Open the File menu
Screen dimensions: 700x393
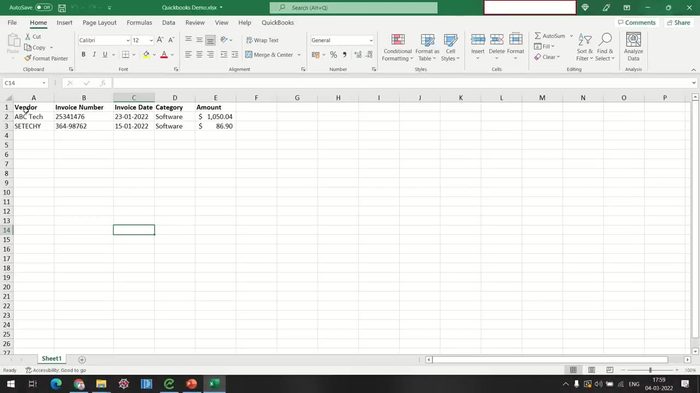(x=12, y=22)
